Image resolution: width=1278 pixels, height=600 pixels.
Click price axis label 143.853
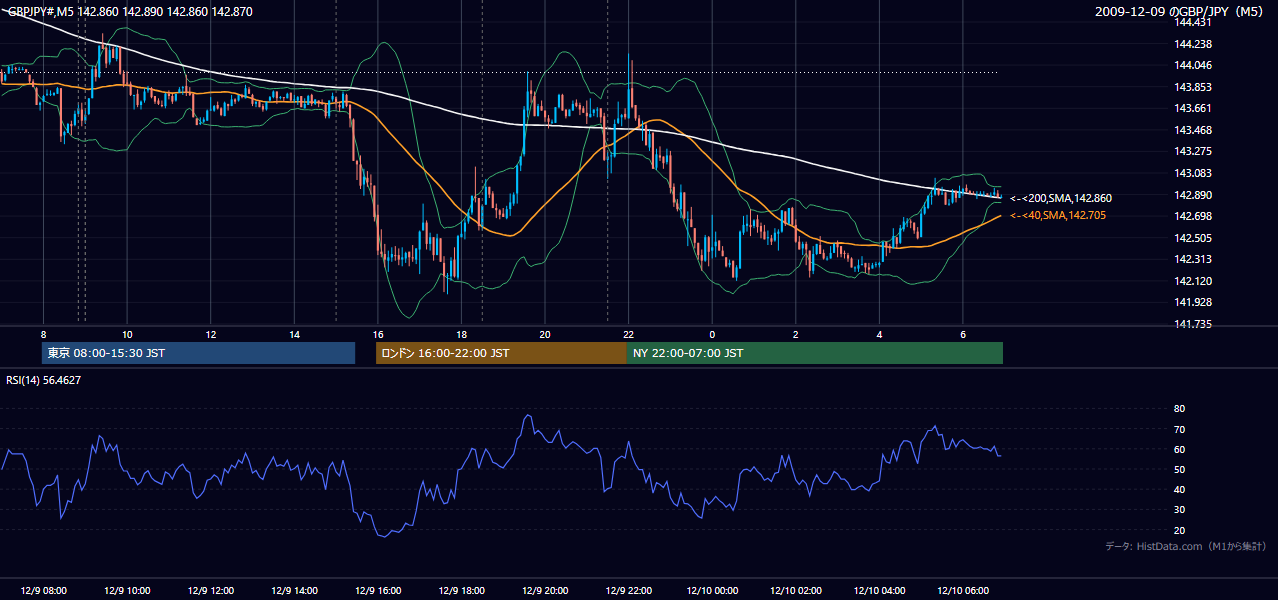1192,87
